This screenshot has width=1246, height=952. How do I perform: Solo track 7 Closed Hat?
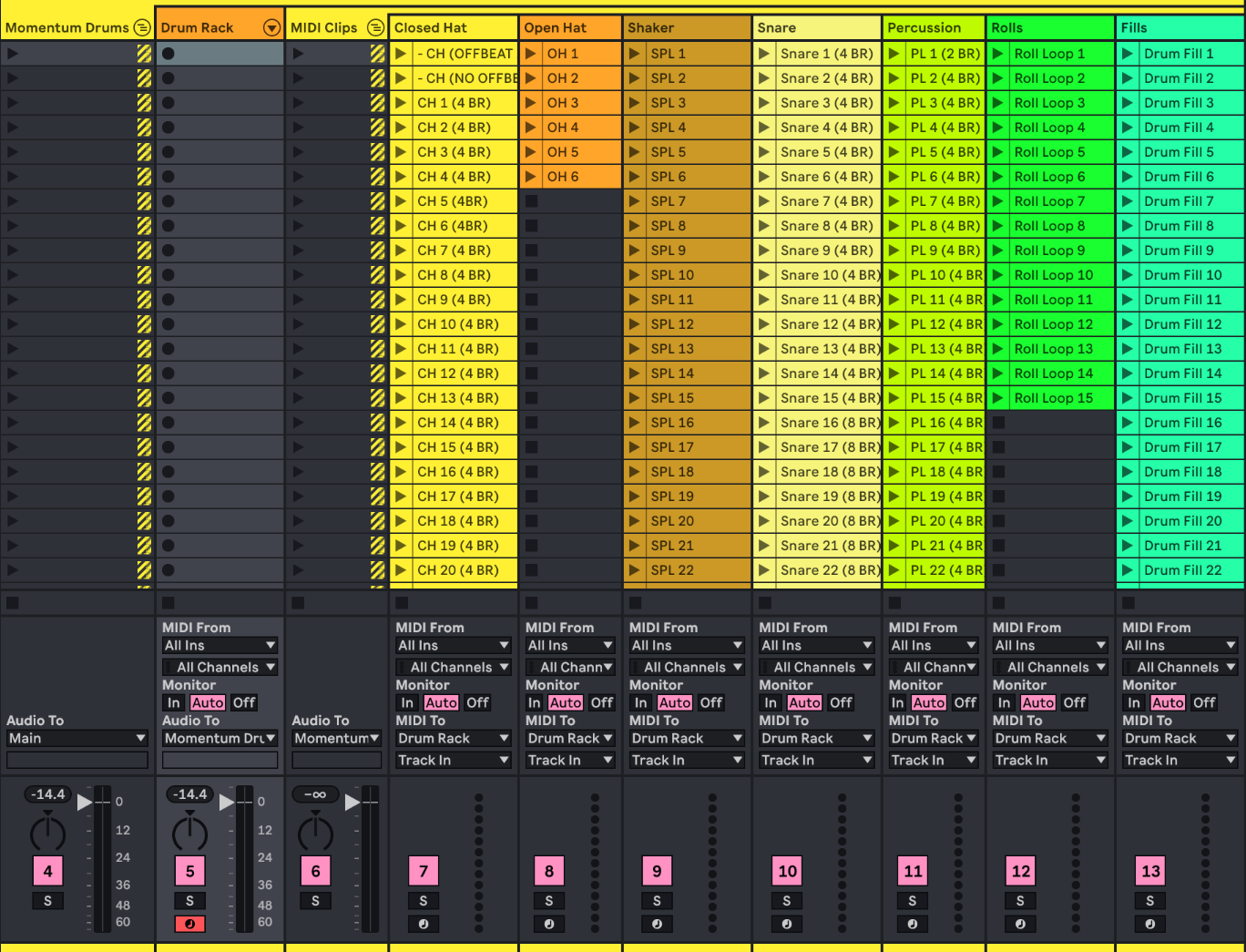[x=424, y=901]
